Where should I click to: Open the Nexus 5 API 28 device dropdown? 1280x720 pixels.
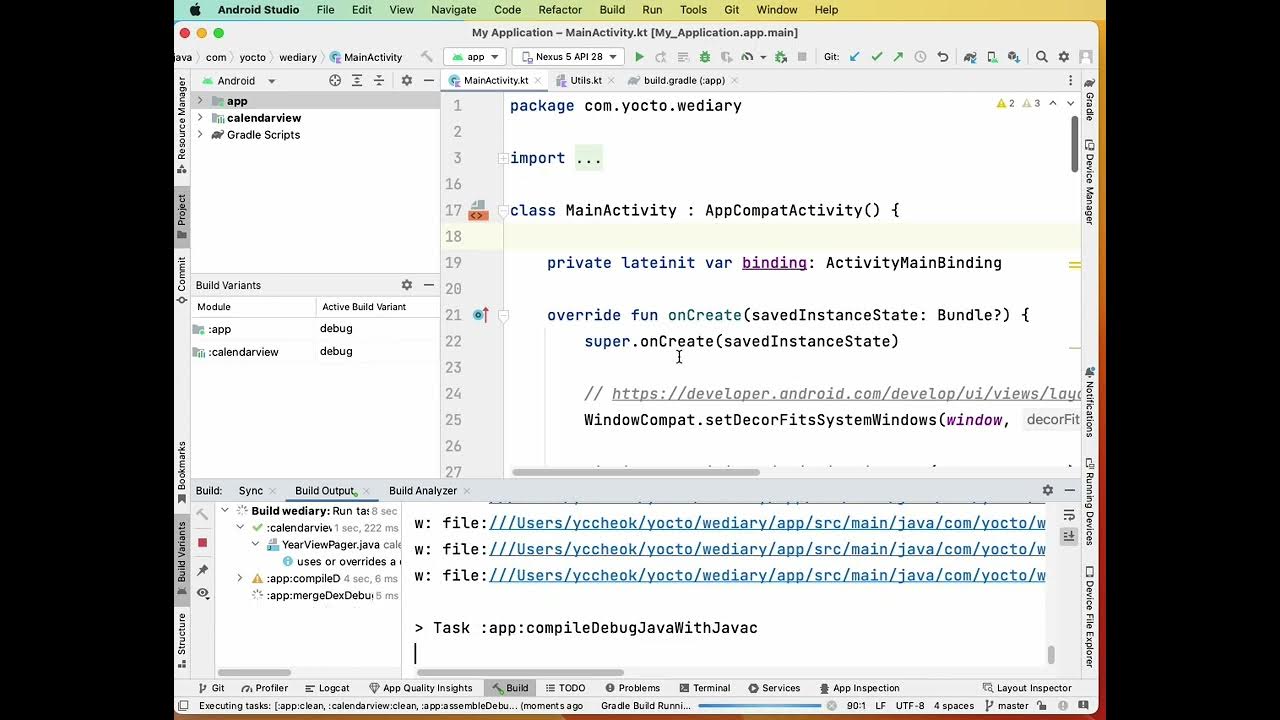(x=568, y=57)
